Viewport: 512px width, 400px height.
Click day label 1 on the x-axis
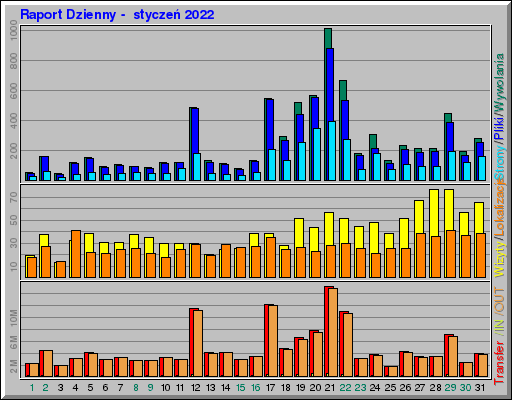click(32, 388)
